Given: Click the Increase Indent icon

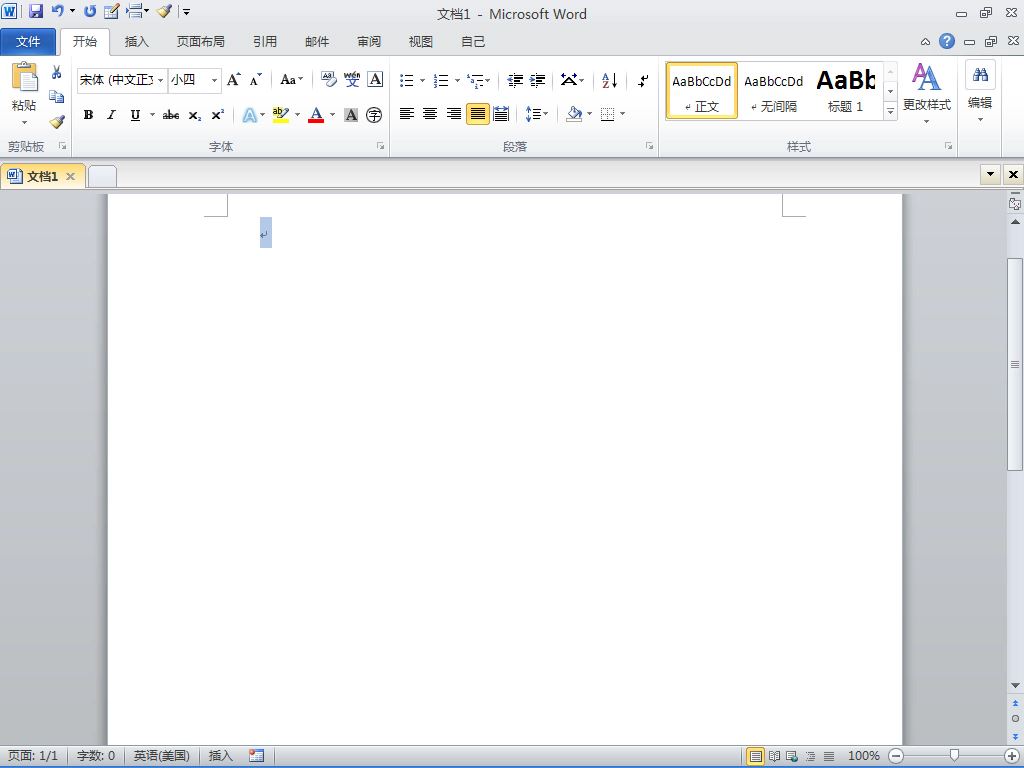Looking at the screenshot, I should tap(537, 80).
